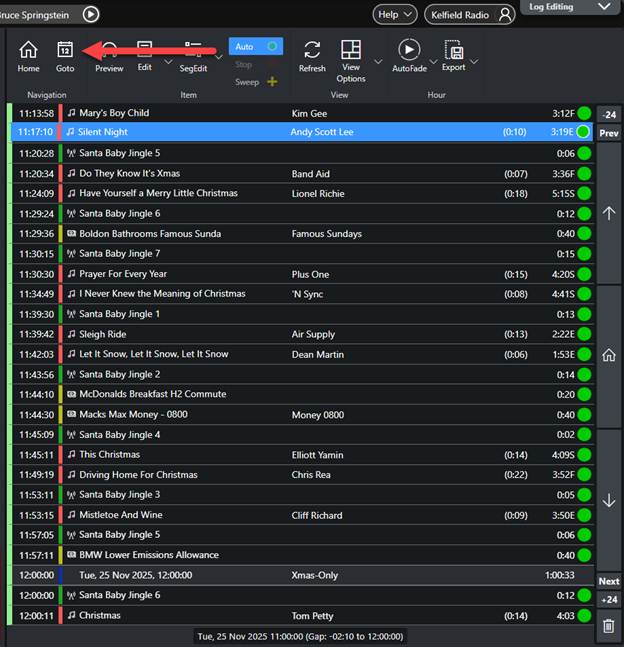Click the AutoFade play icon
Screen dimensions: 624x647
(x=409, y=50)
